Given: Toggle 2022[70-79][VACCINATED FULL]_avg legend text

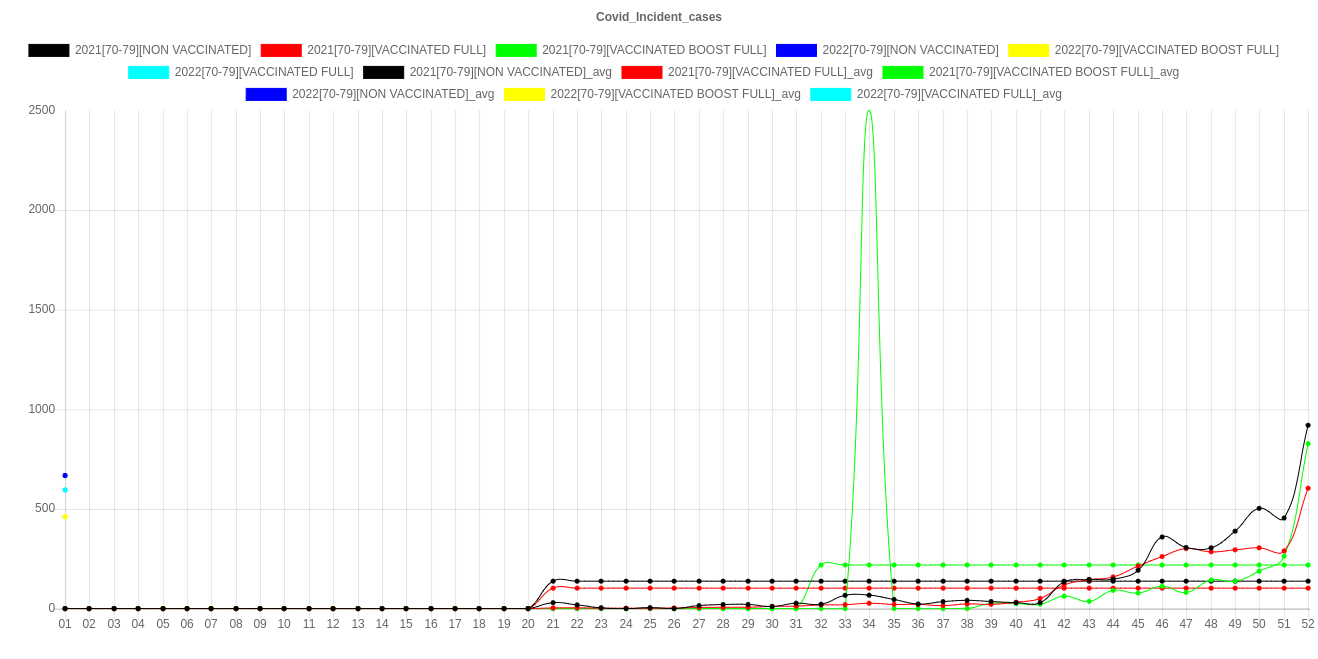Looking at the screenshot, I should click(x=959, y=94).
